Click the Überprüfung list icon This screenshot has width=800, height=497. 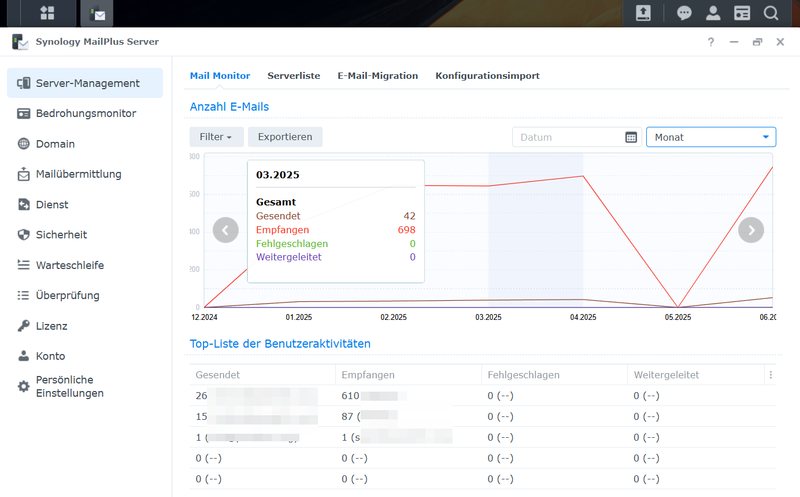click(23, 295)
